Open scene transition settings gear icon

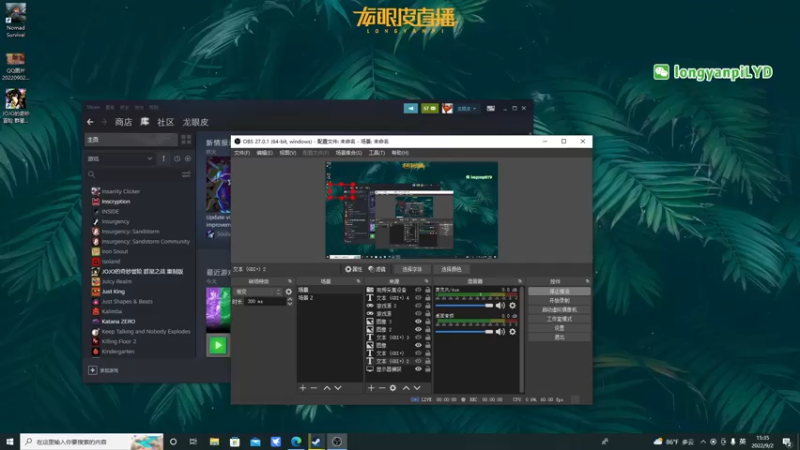click(x=289, y=292)
